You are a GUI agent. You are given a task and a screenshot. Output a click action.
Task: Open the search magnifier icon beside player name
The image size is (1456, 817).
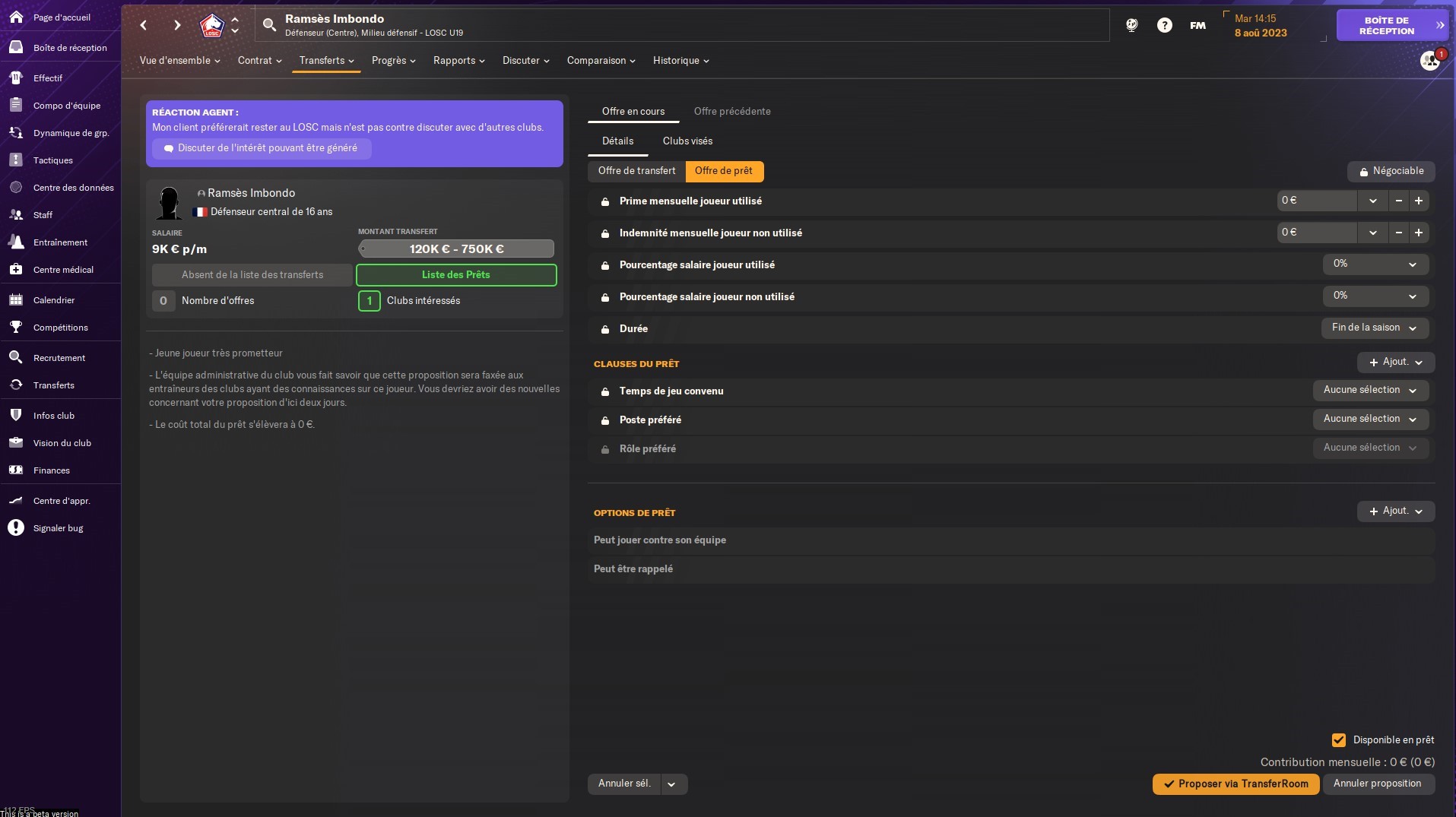[268, 25]
